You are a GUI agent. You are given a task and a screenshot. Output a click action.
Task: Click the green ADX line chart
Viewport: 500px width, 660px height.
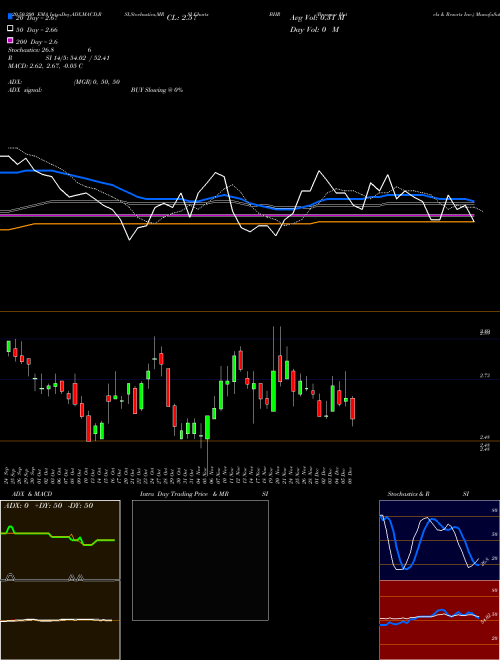pyautogui.click(x=60, y=540)
